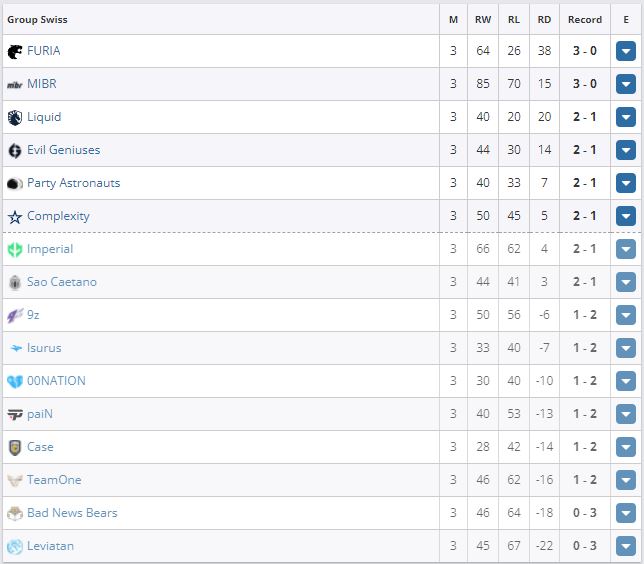The height and width of the screenshot is (564, 644).
Task: Click the Liquid team logo icon
Action: pos(15,117)
